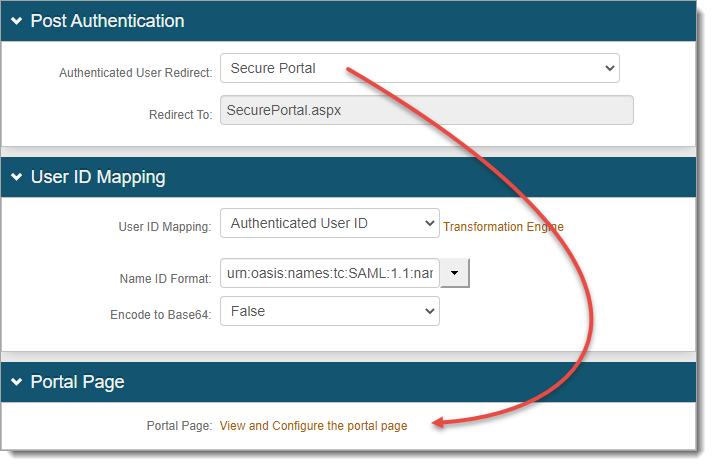
Task: Collapse the User ID Mapping section chevron
Action: point(17,178)
